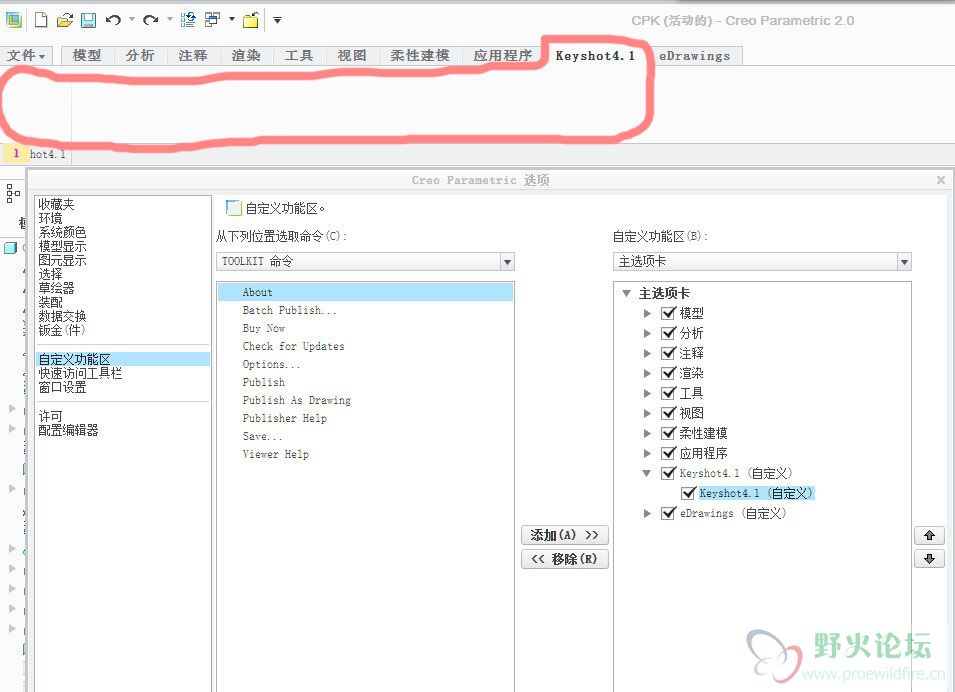Collapse the Keyshot4.1 (自定义) tab node

(x=647, y=473)
